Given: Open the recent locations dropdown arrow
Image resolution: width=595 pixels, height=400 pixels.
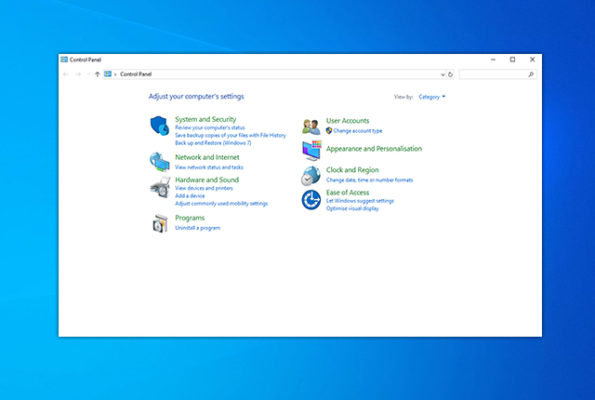Looking at the screenshot, I should click(88, 74).
